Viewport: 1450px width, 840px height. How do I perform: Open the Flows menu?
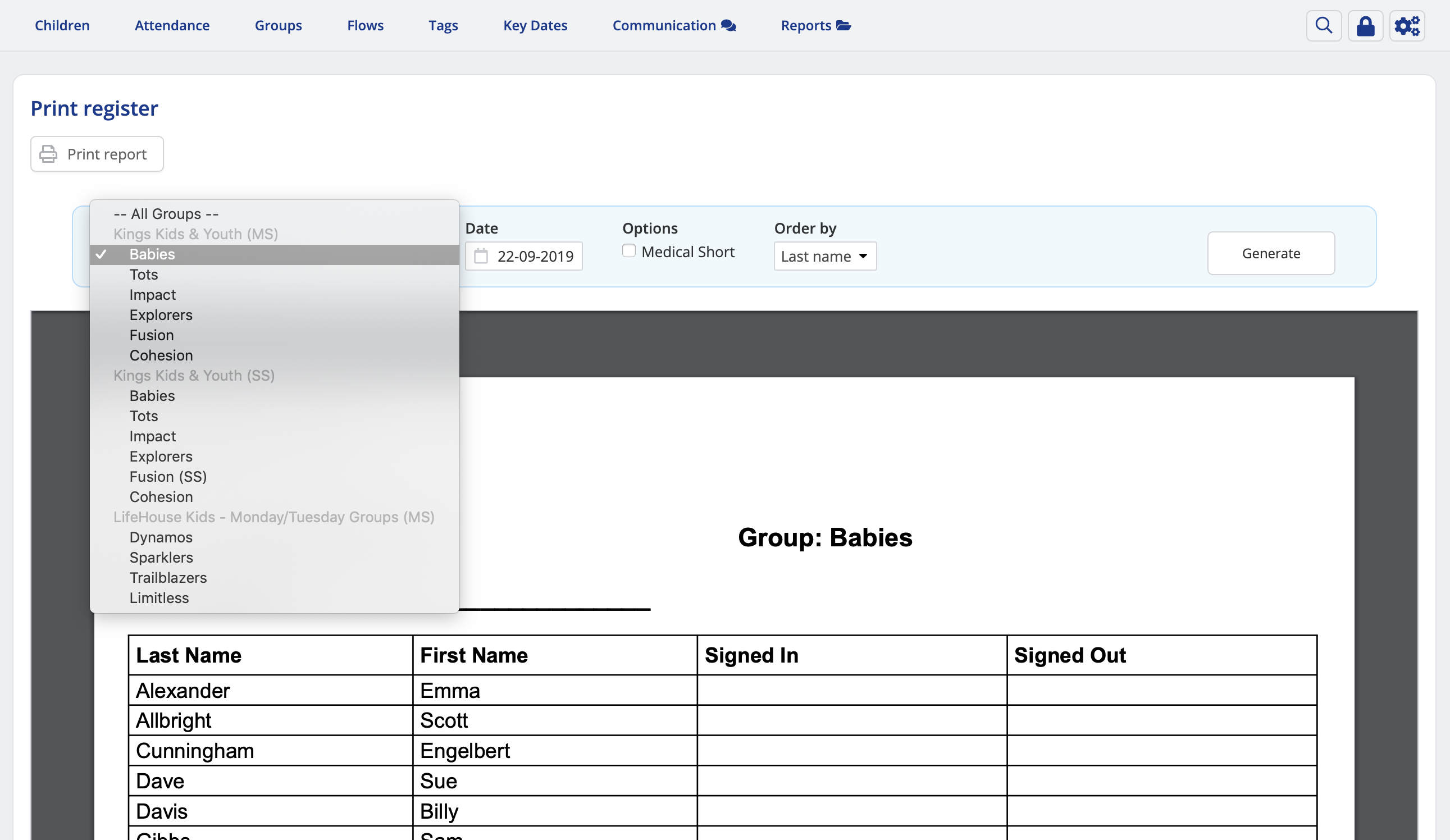[365, 25]
